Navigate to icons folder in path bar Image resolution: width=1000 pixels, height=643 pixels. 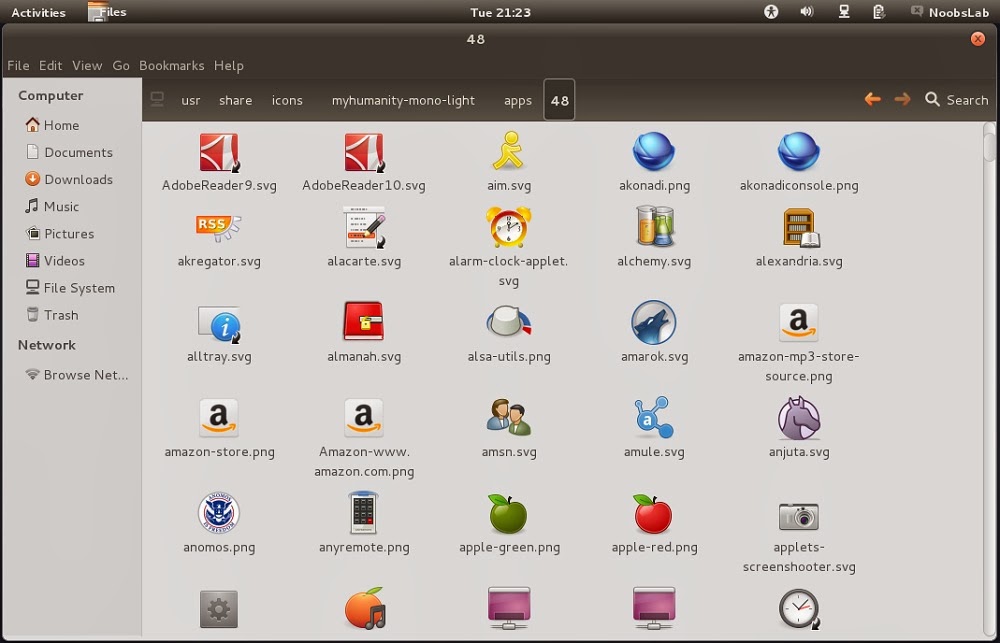tap(287, 100)
